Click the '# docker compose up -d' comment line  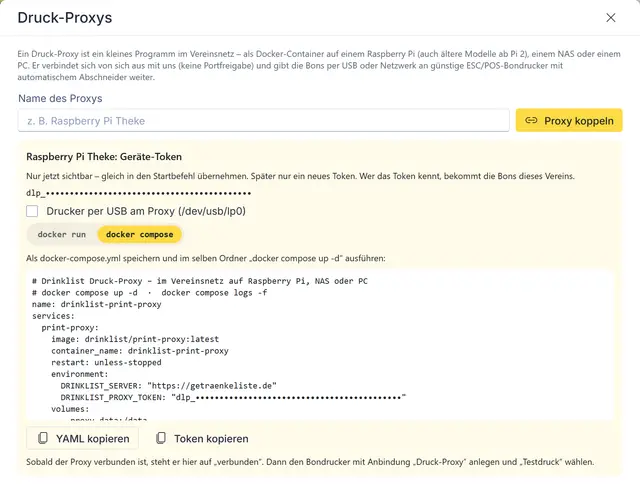coord(149,292)
